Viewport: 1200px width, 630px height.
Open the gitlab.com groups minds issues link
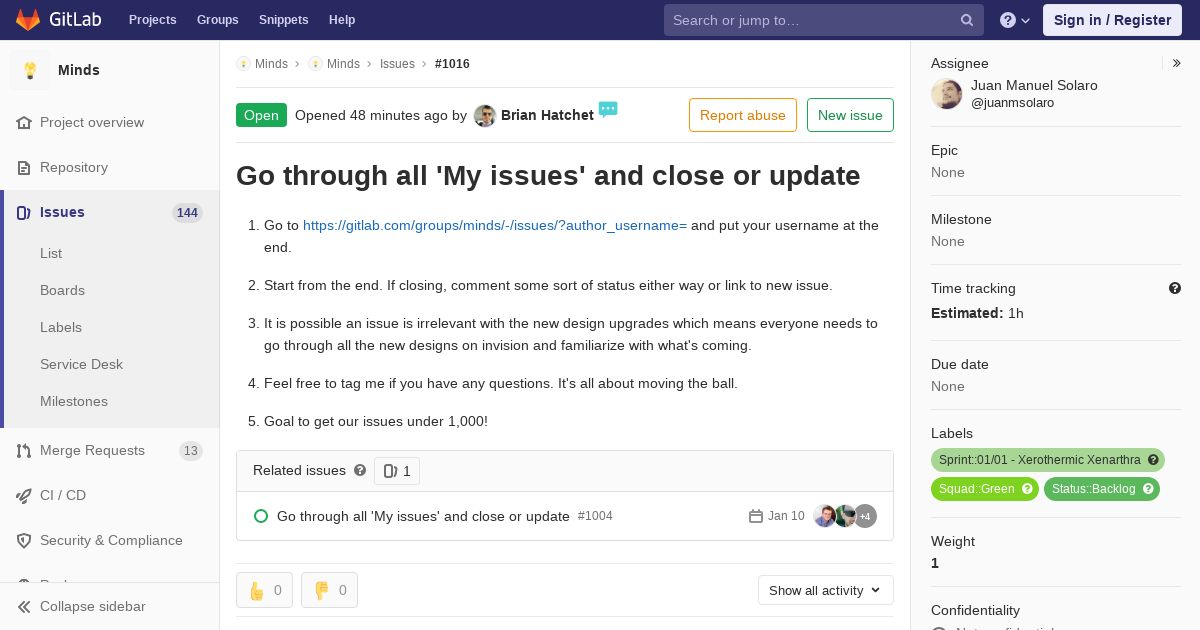[495, 225]
